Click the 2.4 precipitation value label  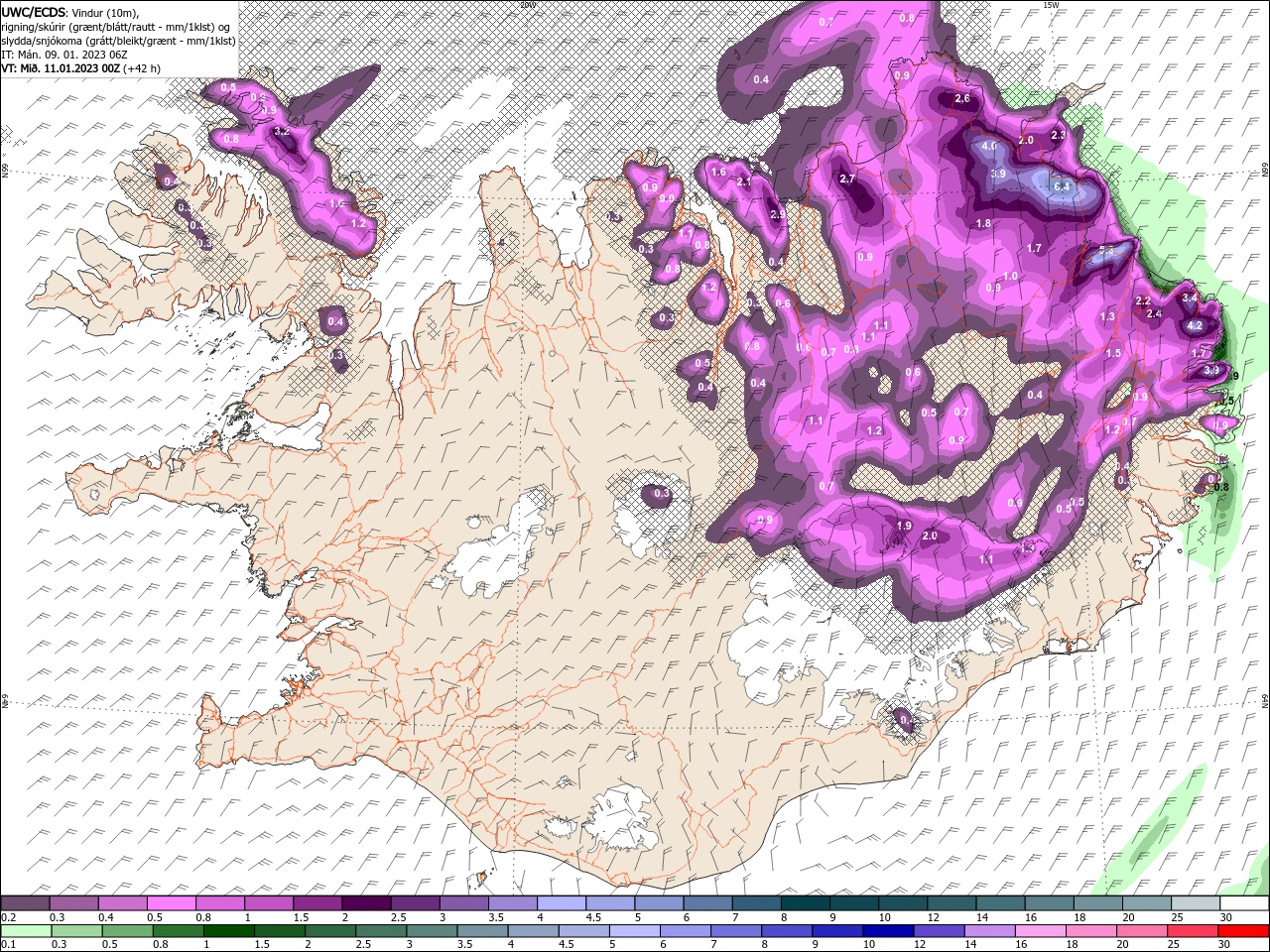1154,313
